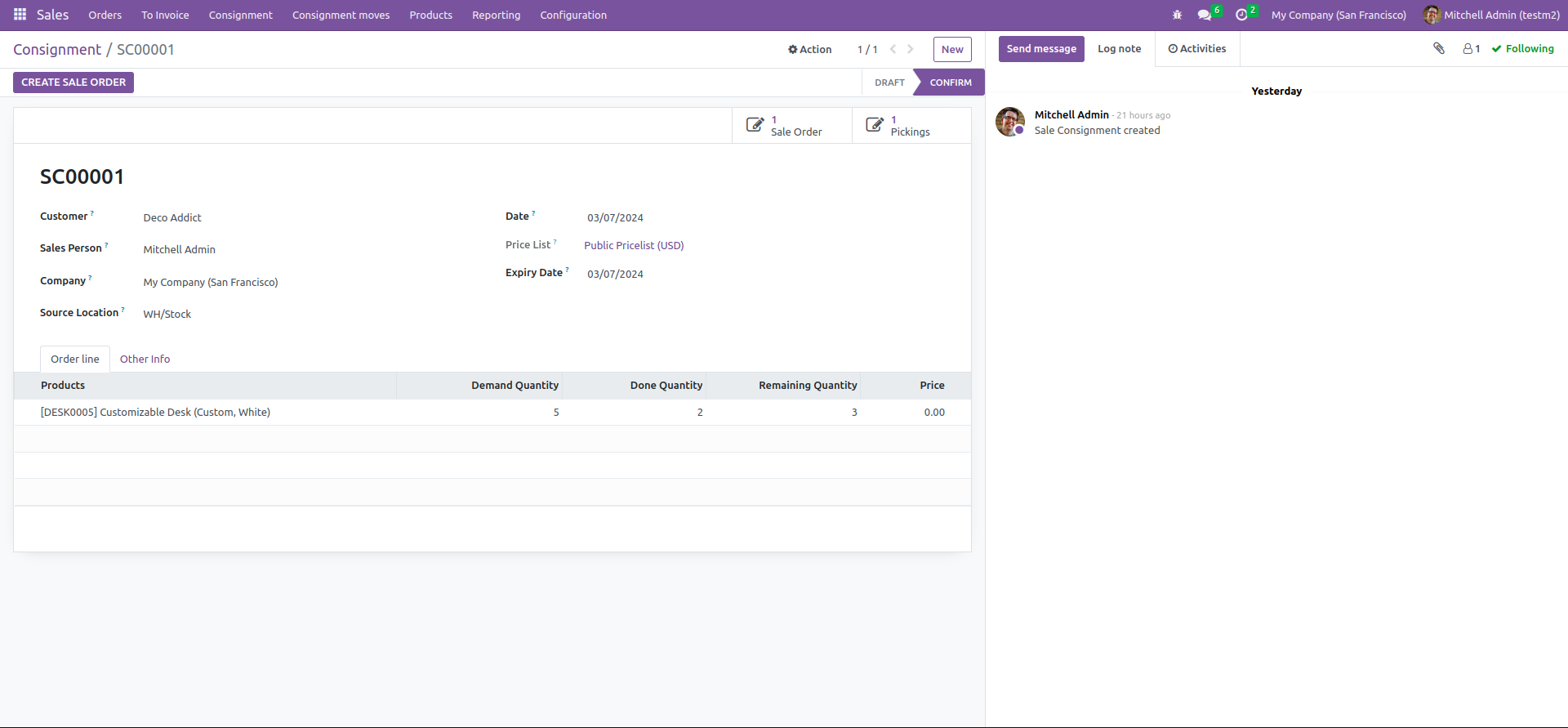Click the Date help tooltip mark
Screen dimensions: 1568x728
(x=534, y=213)
